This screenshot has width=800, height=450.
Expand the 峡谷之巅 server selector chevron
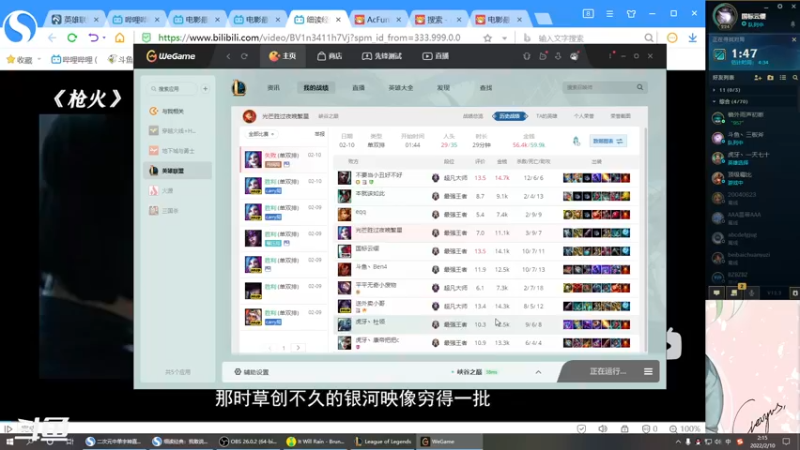click(538, 372)
